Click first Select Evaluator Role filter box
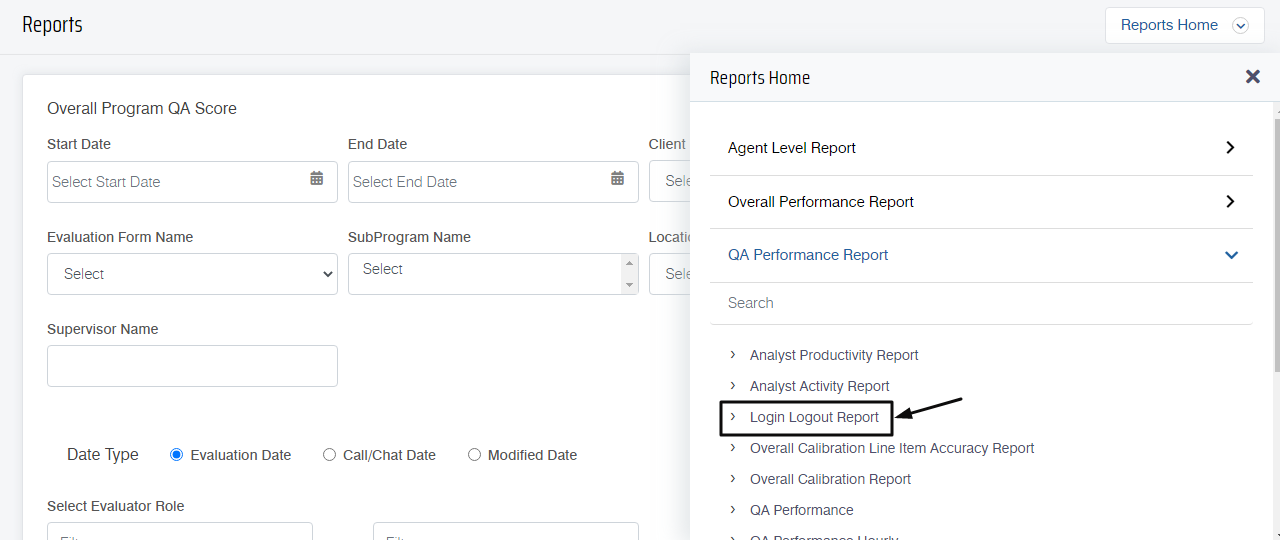Image resolution: width=1280 pixels, height=540 pixels. 180,531
